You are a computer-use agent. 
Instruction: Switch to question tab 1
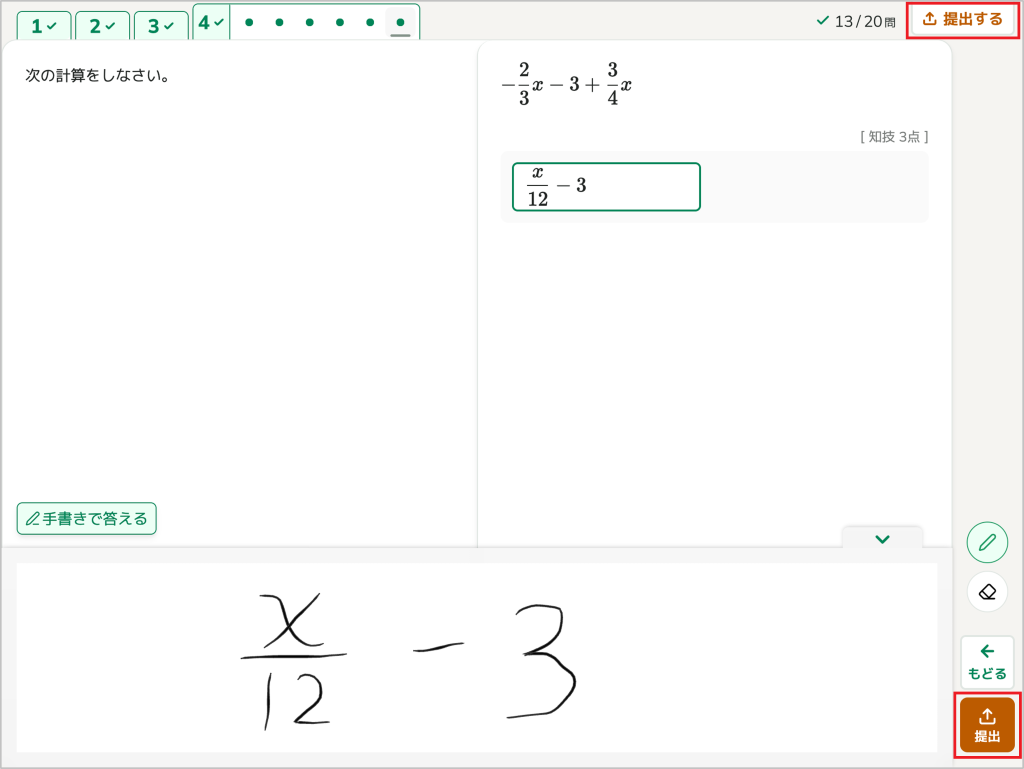44,26
